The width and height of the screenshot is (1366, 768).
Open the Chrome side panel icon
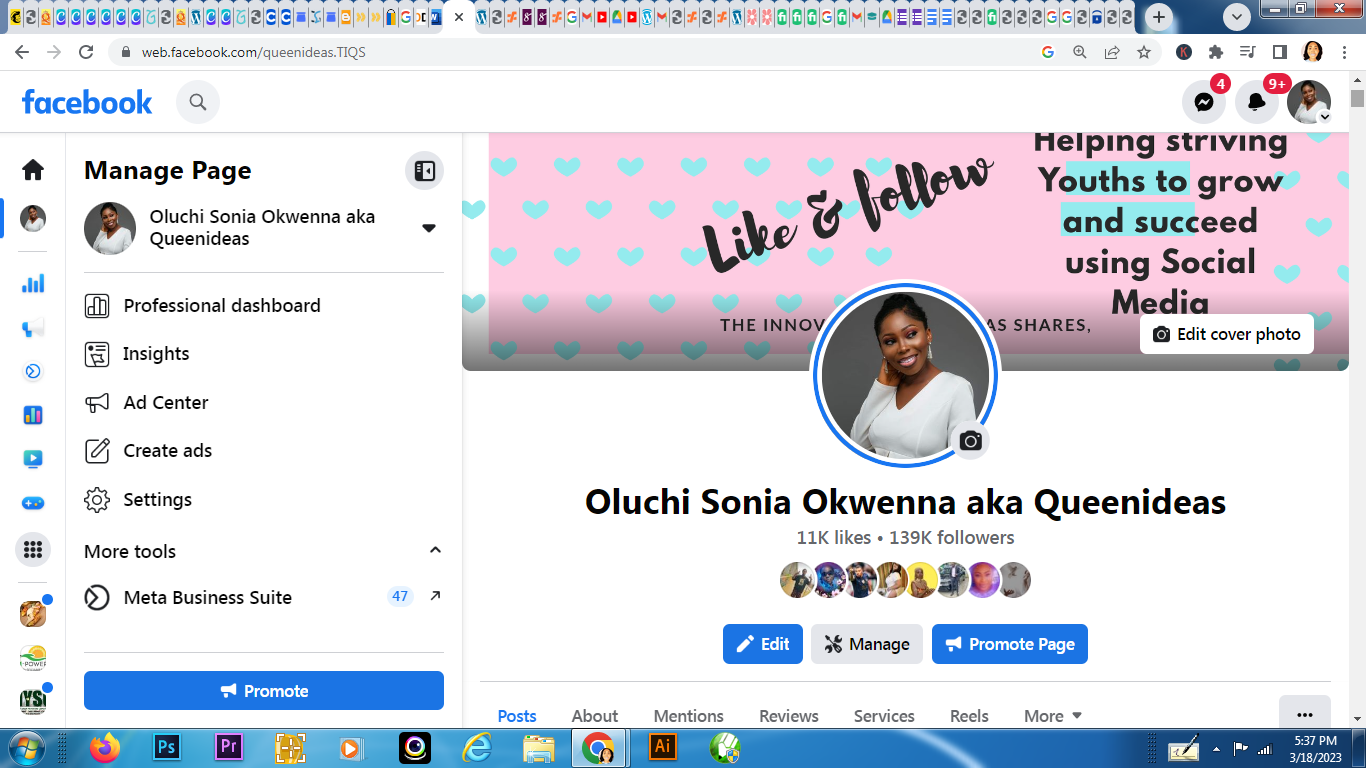tap(1279, 52)
